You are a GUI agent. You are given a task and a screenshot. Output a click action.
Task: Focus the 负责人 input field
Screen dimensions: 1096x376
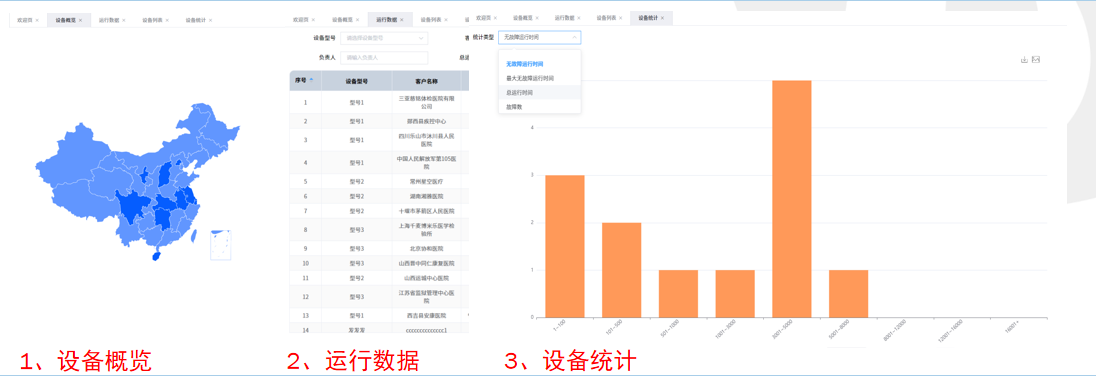(384, 58)
